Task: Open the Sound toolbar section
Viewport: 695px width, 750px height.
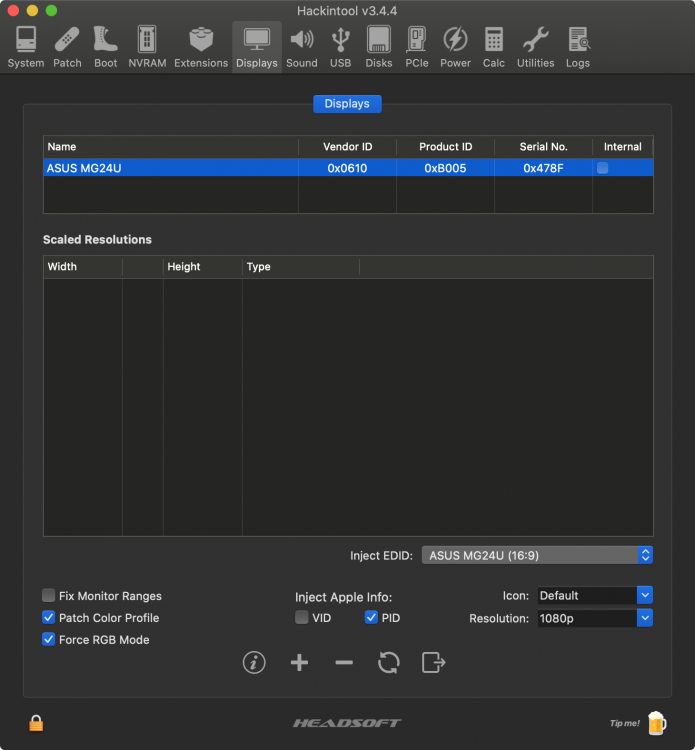Action: tap(302, 47)
